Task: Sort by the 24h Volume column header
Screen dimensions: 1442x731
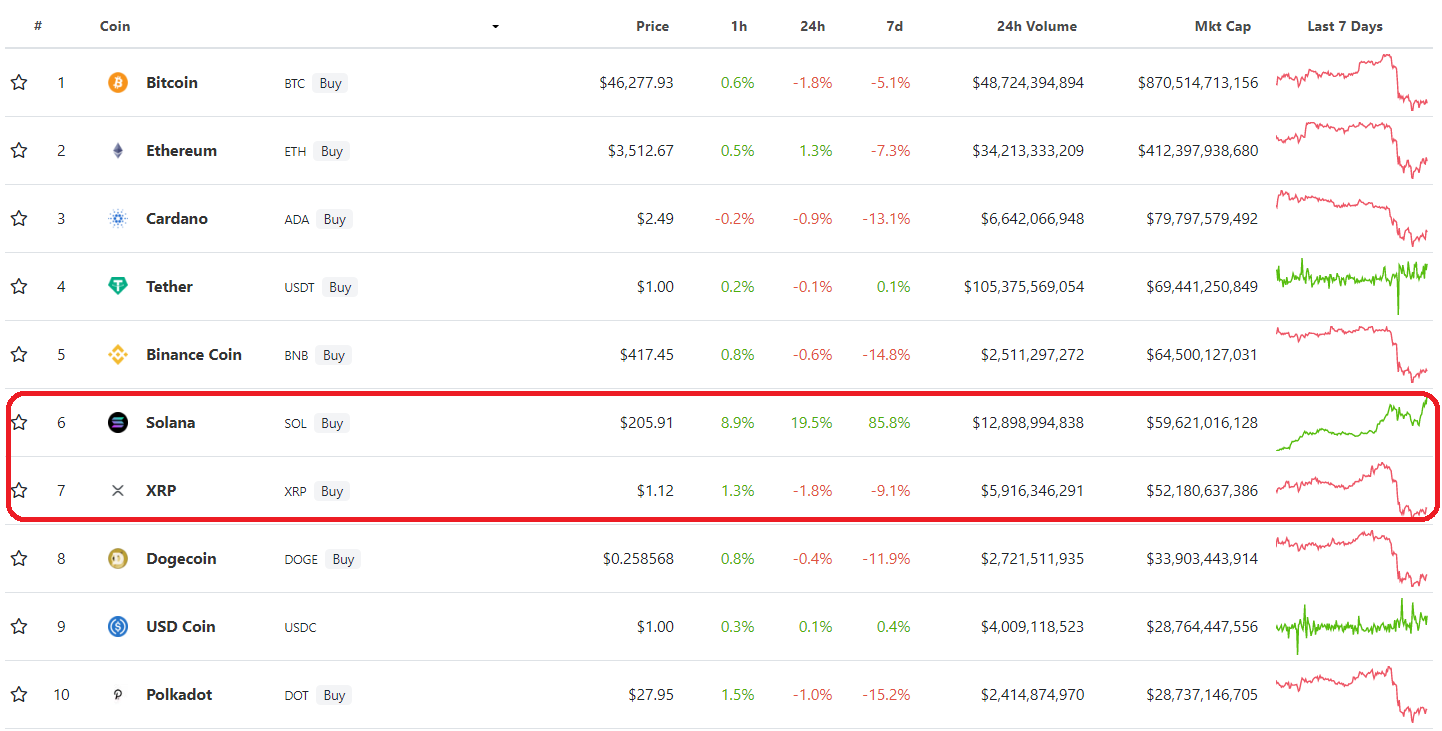Action: click(1036, 27)
